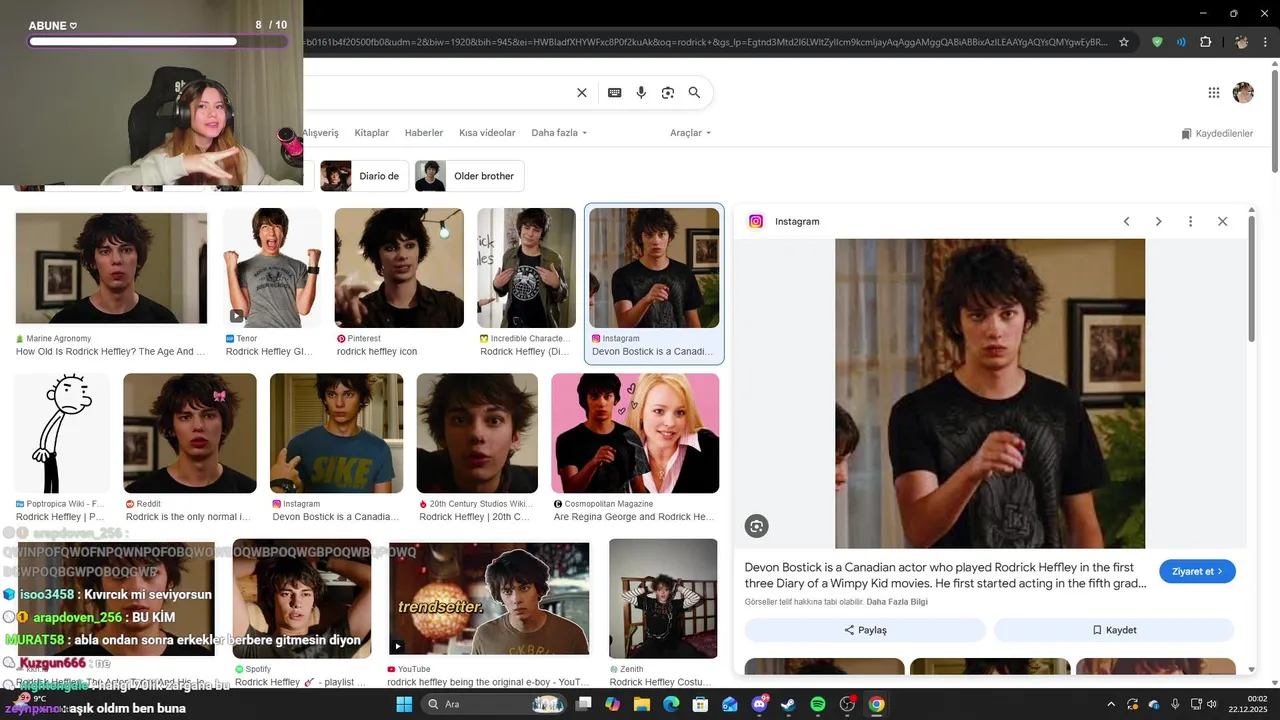This screenshot has height=720, width=1280.
Task: Click the Chrome icon in the taskbar
Action: pyautogui.click(x=876, y=704)
